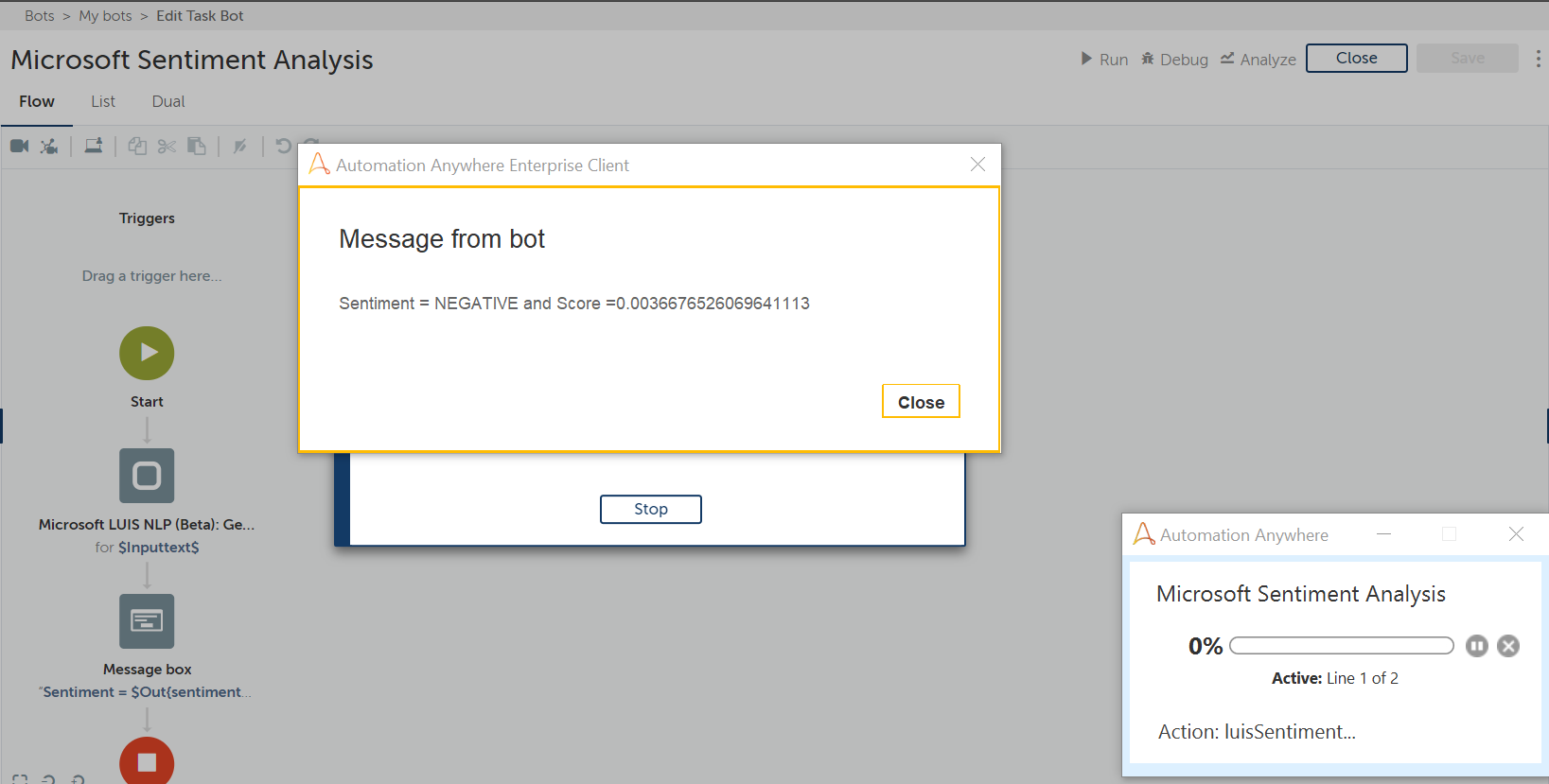Click the run progress bar in the small window
1549x784 pixels.
tap(1341, 646)
